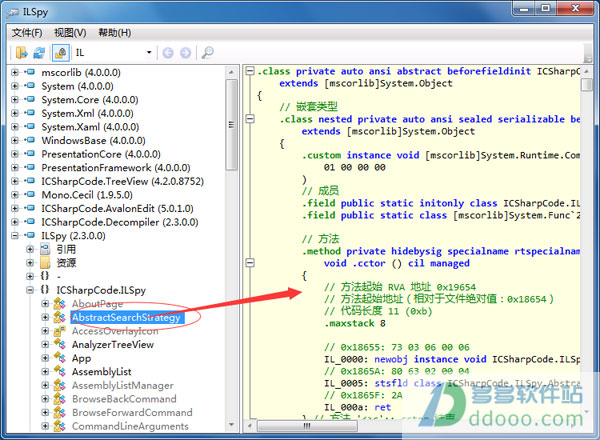The width and height of the screenshot is (600, 440).
Task: Click the tree panel scroll-down arrow
Action: pyautogui.click(x=231, y=425)
